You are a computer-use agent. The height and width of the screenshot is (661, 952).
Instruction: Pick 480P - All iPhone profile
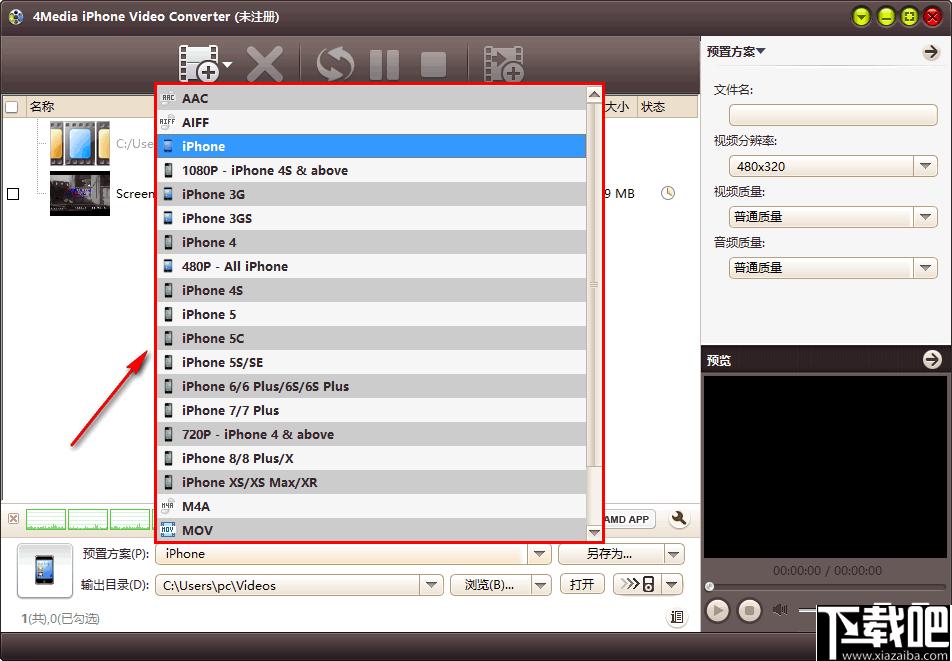(372, 266)
